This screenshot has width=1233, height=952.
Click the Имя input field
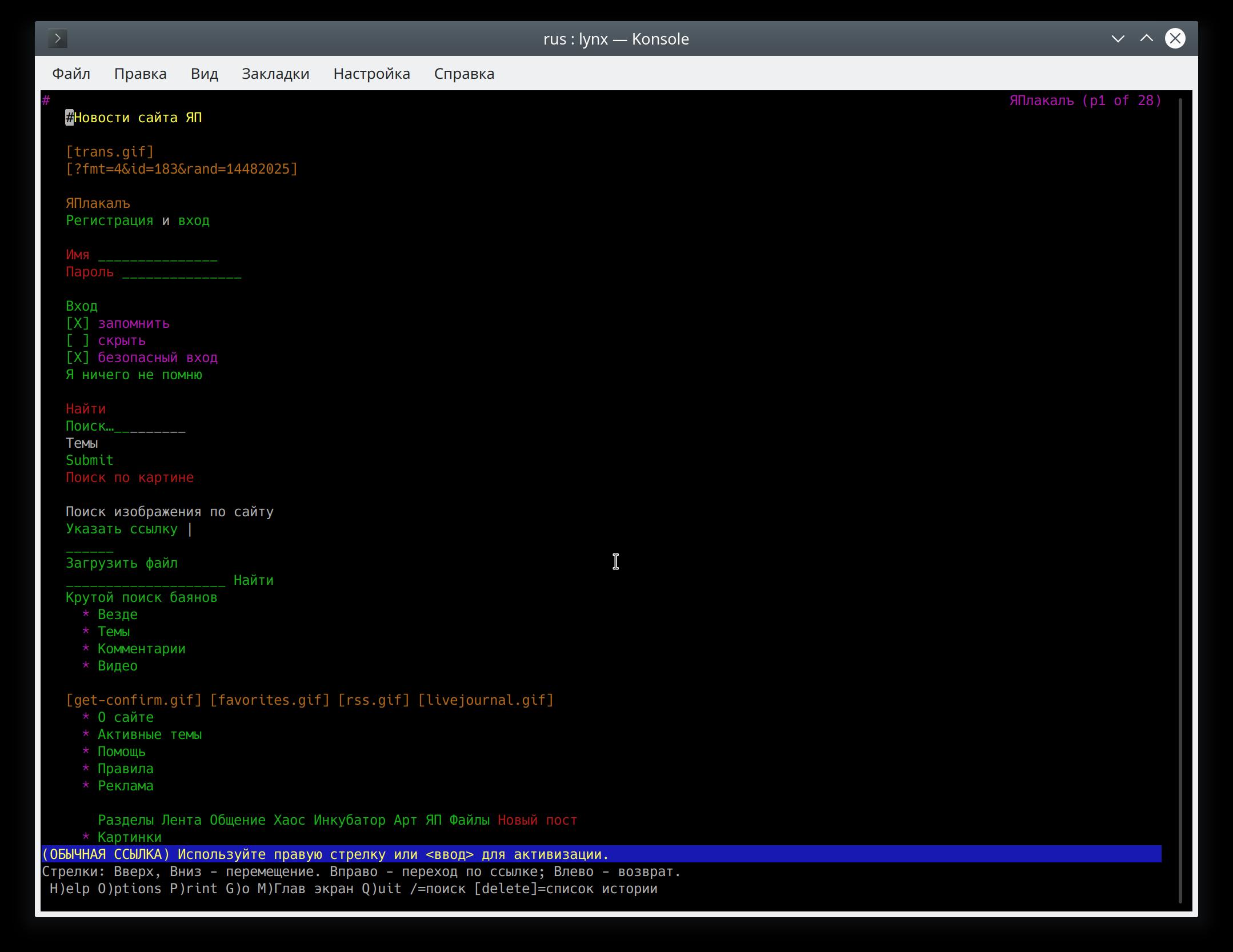point(158,255)
